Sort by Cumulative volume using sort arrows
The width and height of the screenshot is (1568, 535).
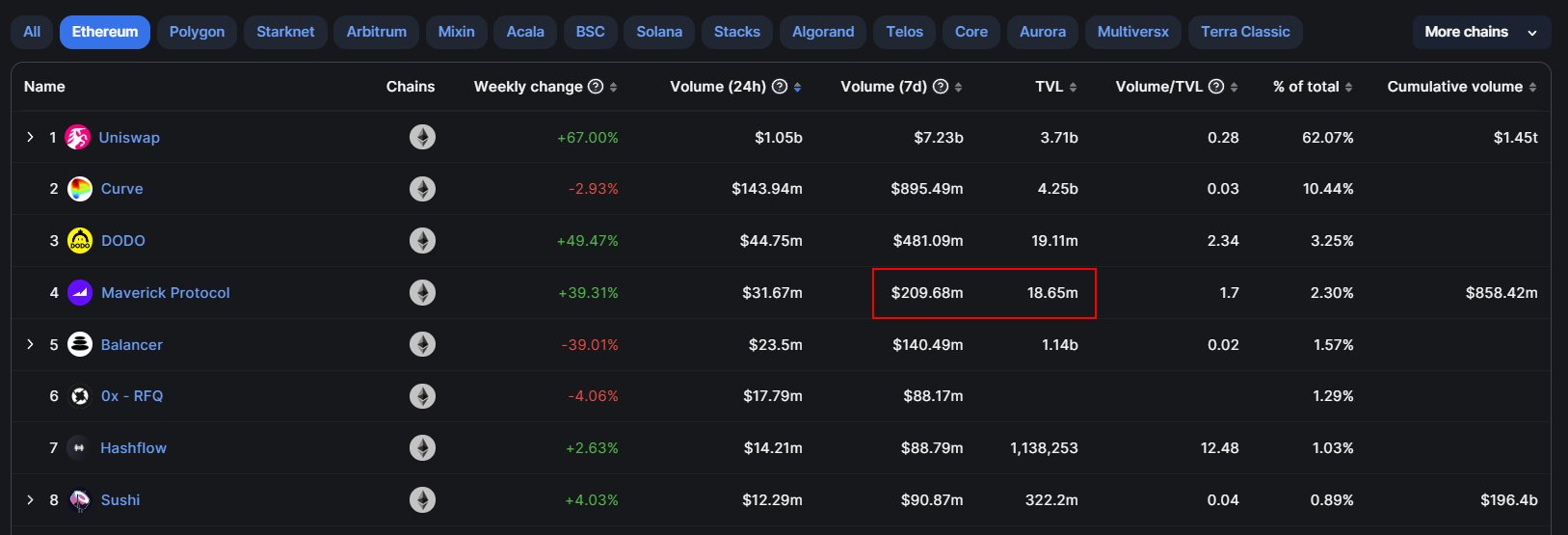pos(1533,87)
